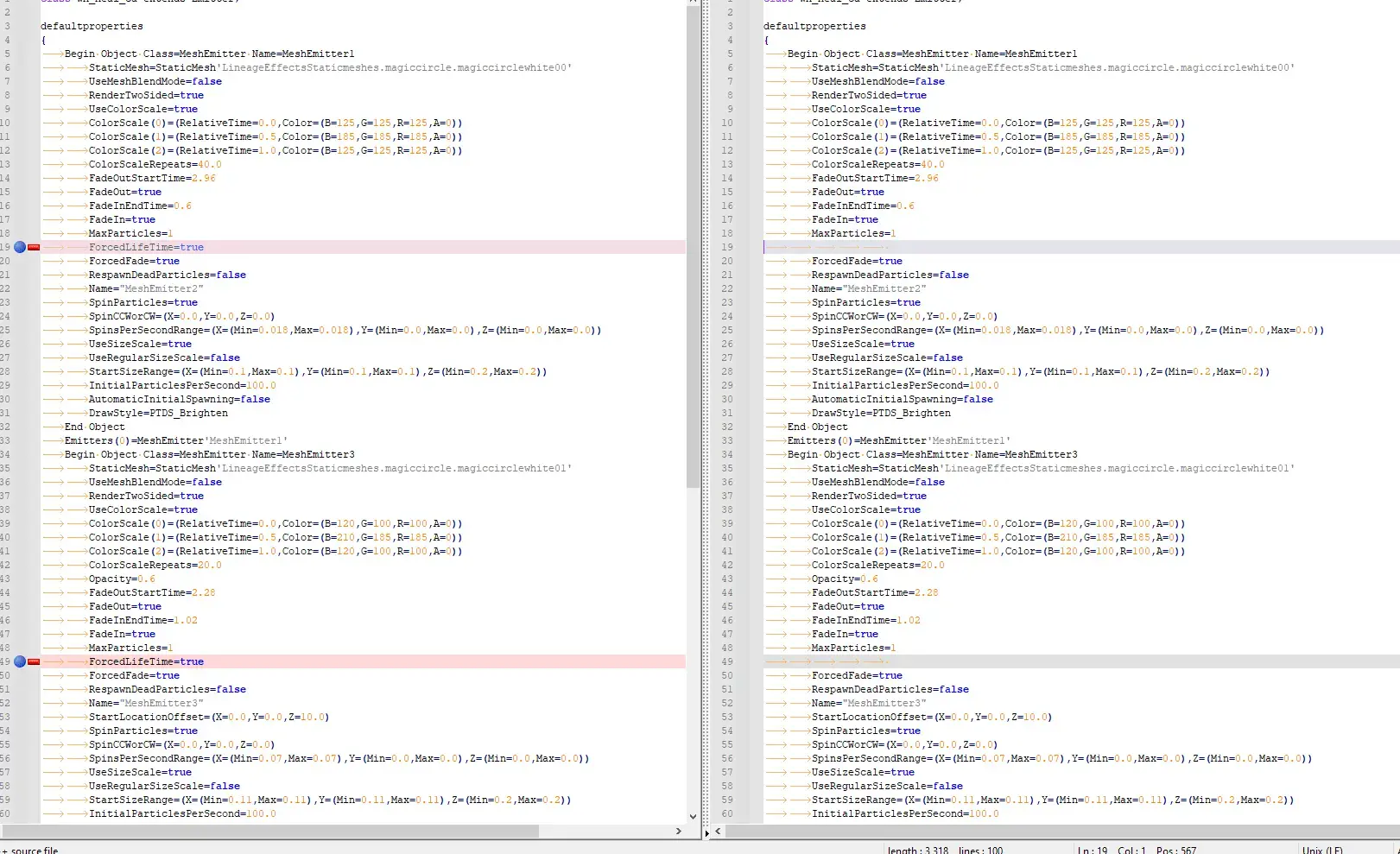
Task: Click highlighted 'ForcedLifeTime=true' on left line 19
Action: tap(146, 247)
